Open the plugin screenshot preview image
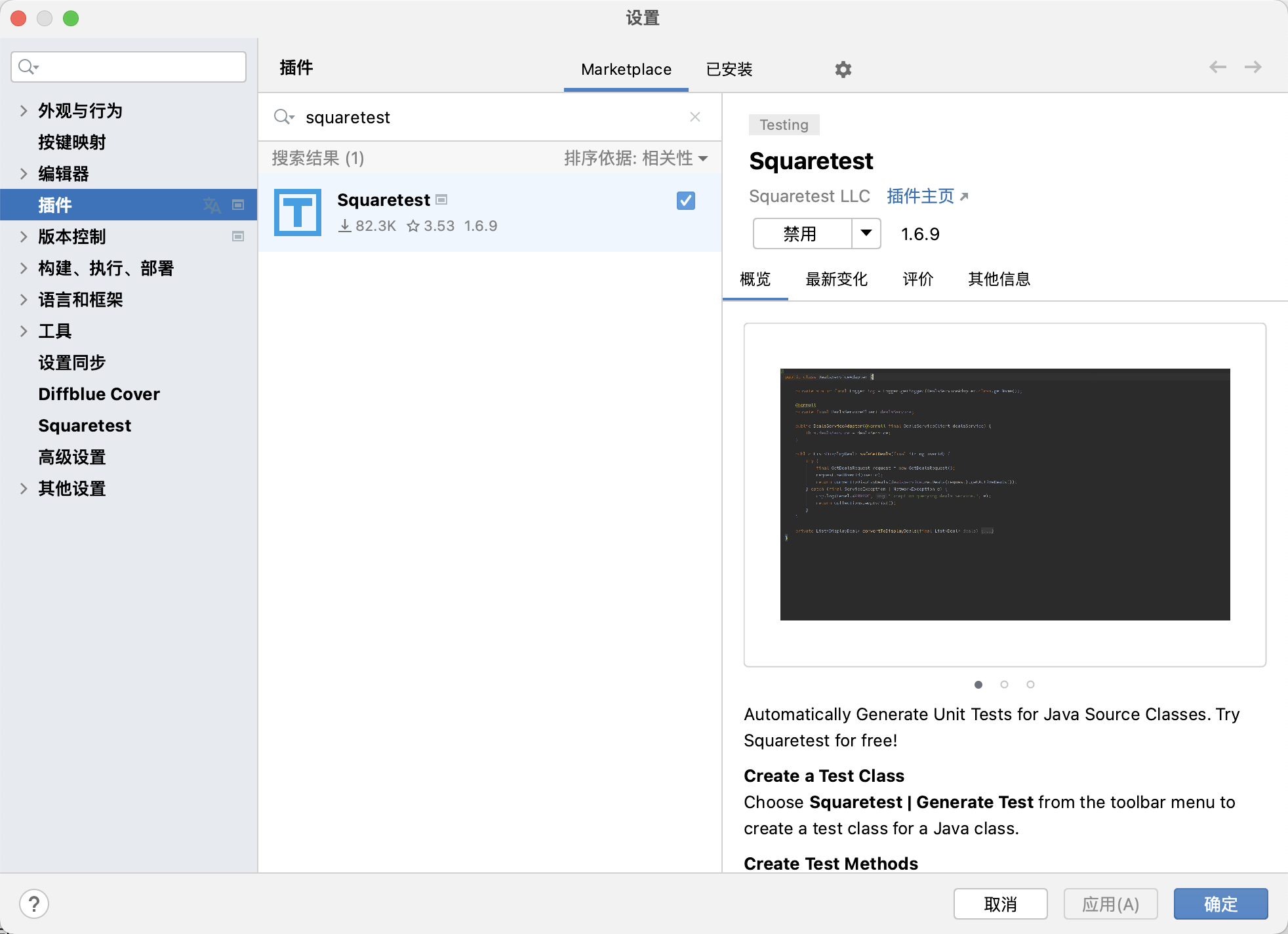 pos(1005,495)
